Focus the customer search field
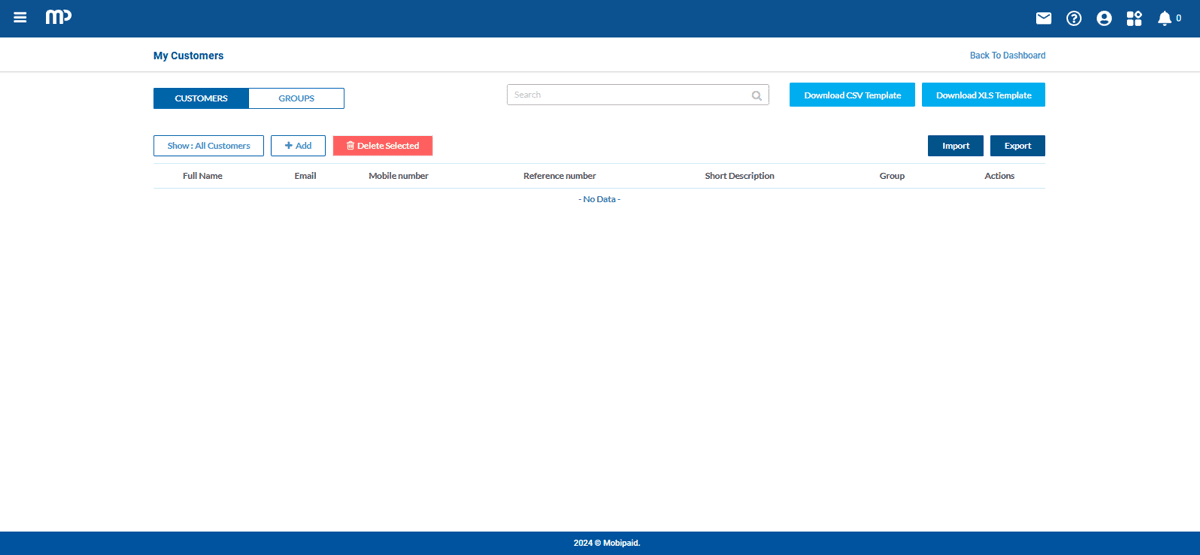 pyautogui.click(x=628, y=95)
